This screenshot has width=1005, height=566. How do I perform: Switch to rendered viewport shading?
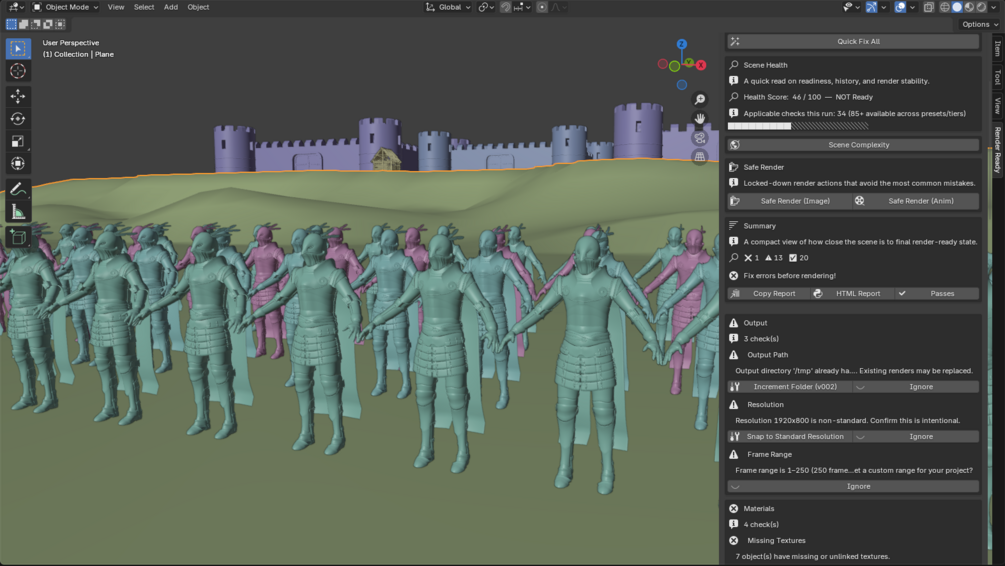981,7
